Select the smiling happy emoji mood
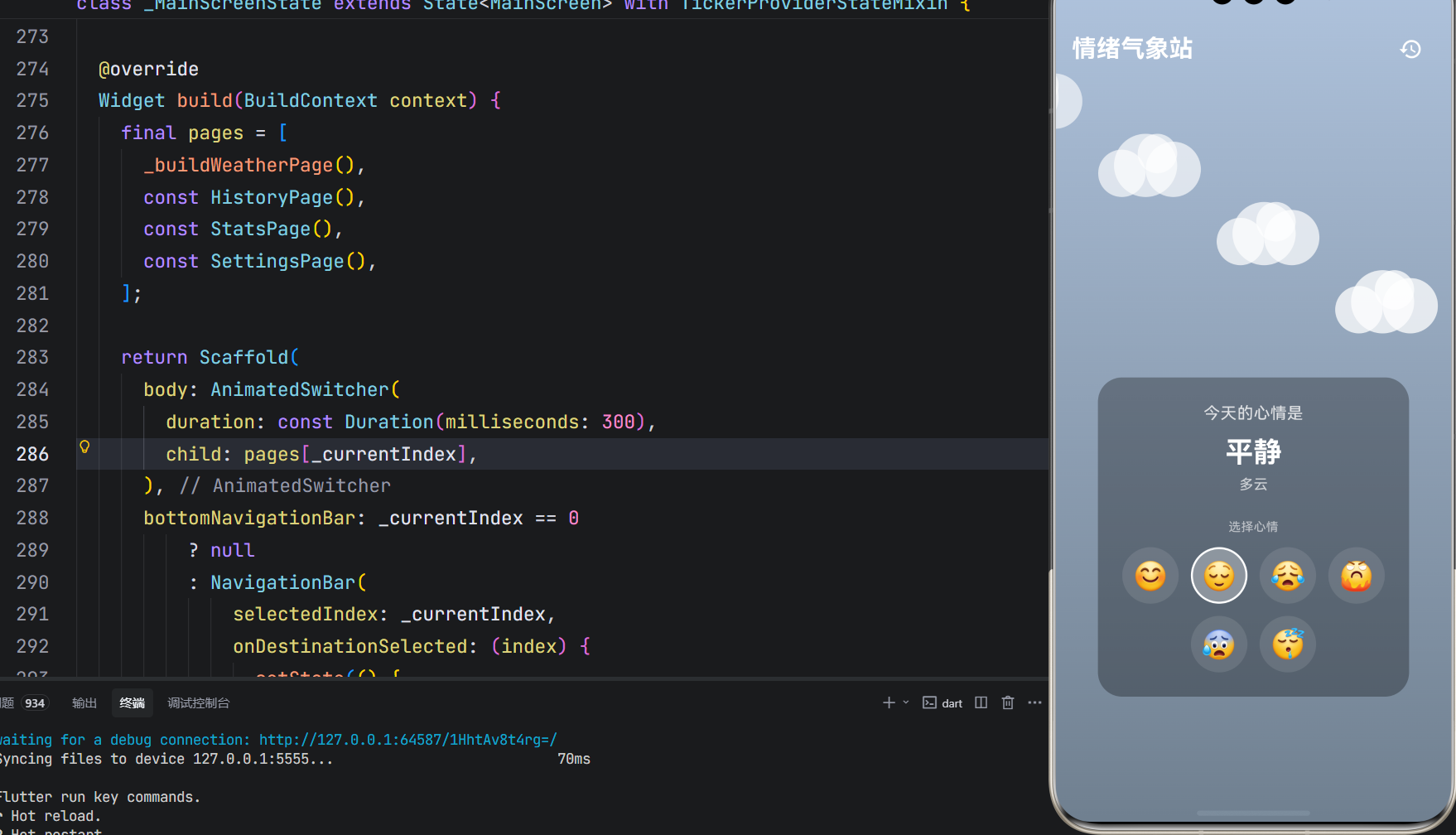The image size is (1456, 835). tap(1150, 576)
